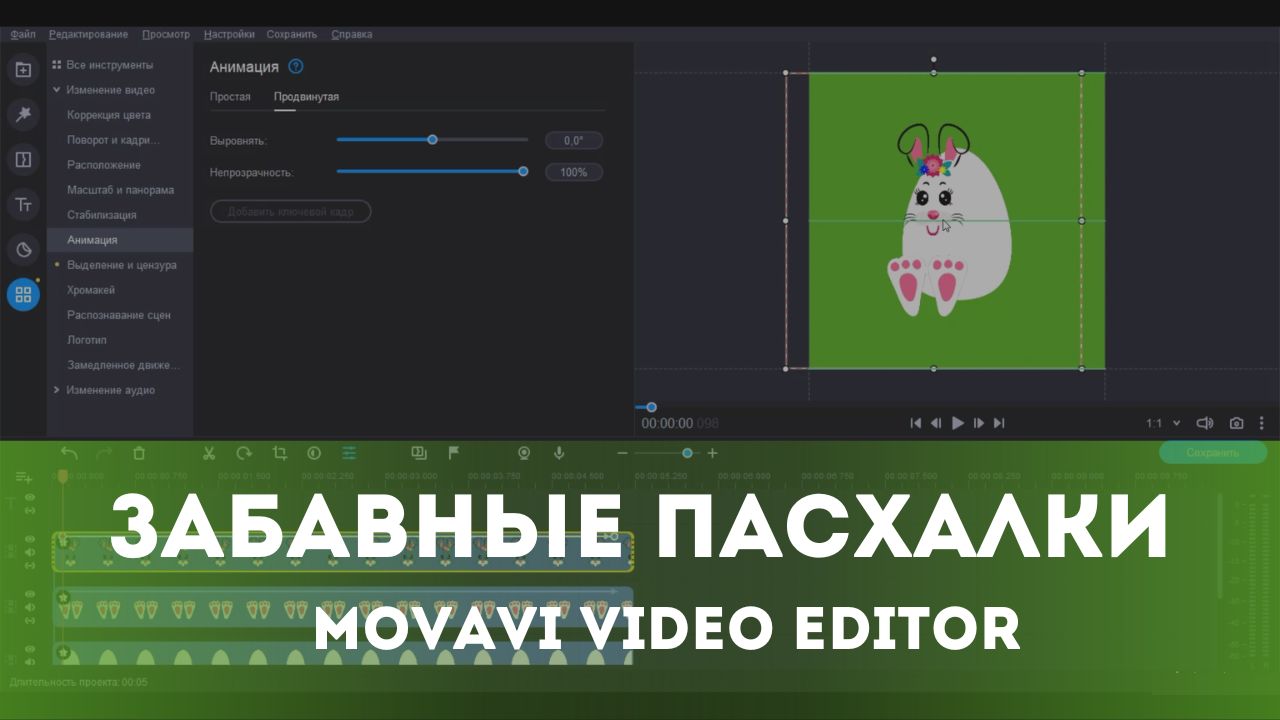Open the Справка menu
The height and width of the screenshot is (720, 1280).
351,34
